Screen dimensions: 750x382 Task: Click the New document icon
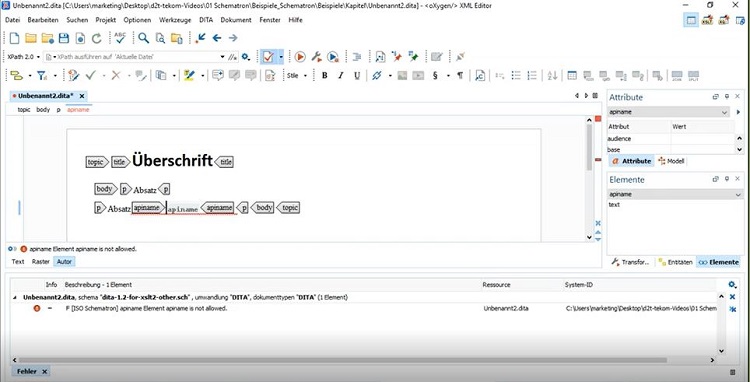coord(14,38)
